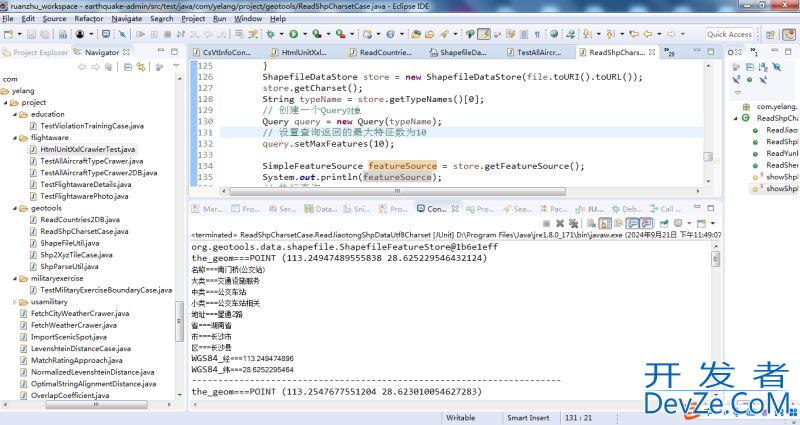The image size is (800, 425).
Task: Select the Java EE perspective icon
Action: (x=789, y=35)
